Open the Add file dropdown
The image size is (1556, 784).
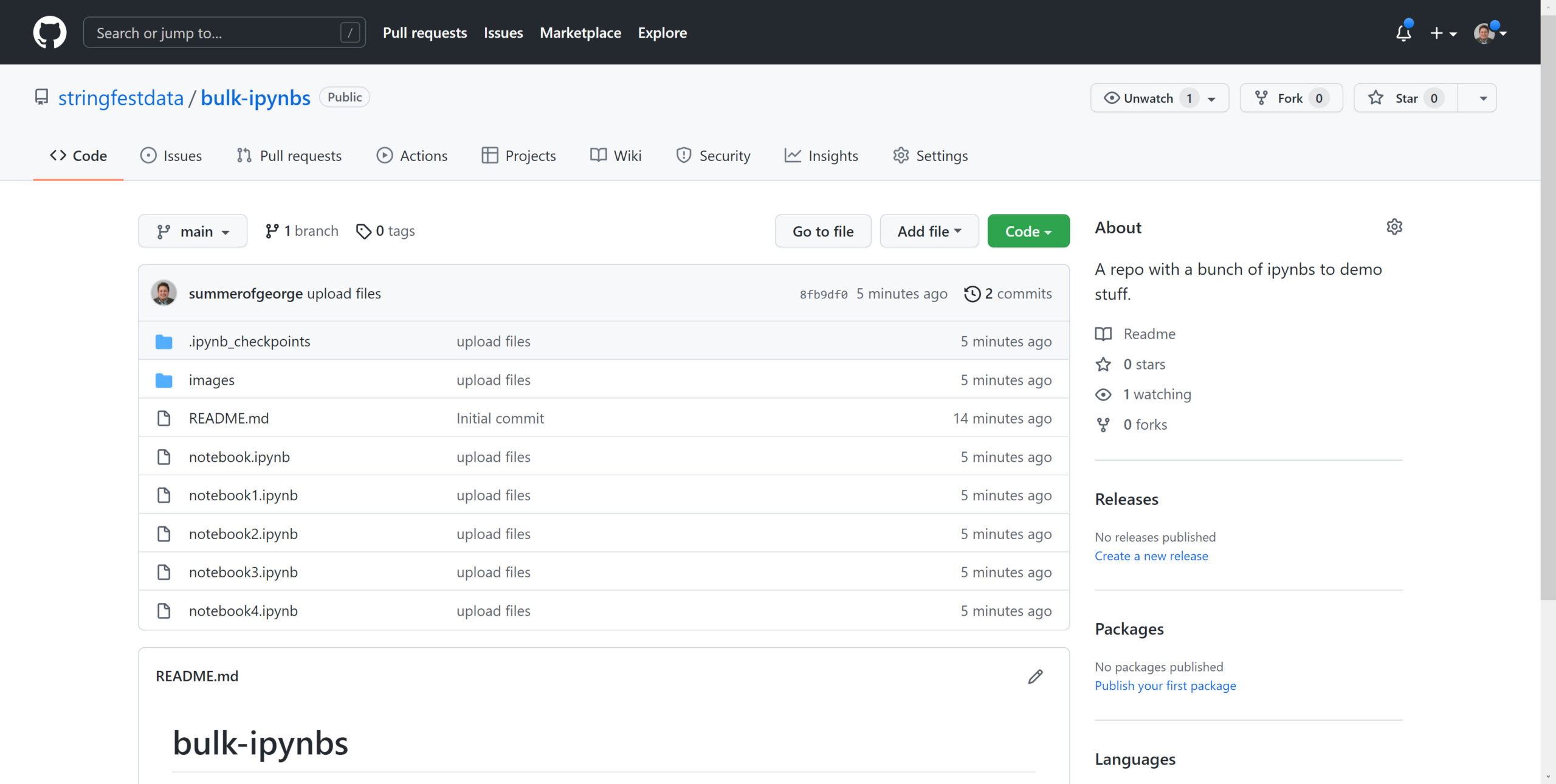[x=929, y=232]
